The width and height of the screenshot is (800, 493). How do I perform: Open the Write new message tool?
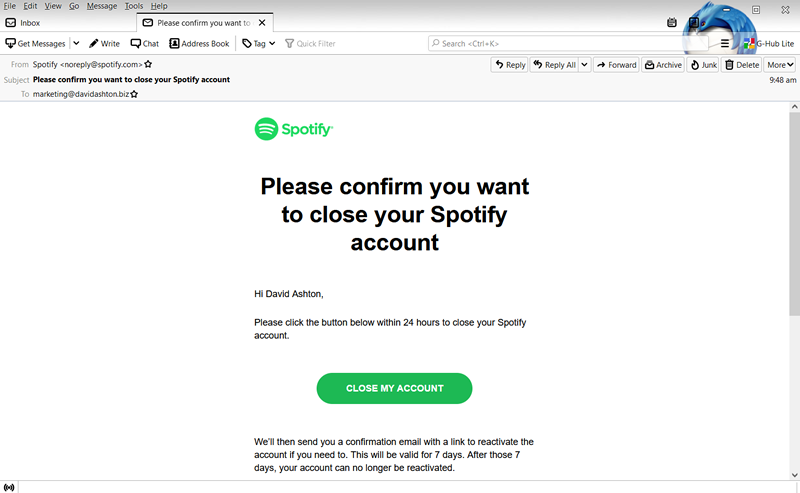(x=105, y=43)
